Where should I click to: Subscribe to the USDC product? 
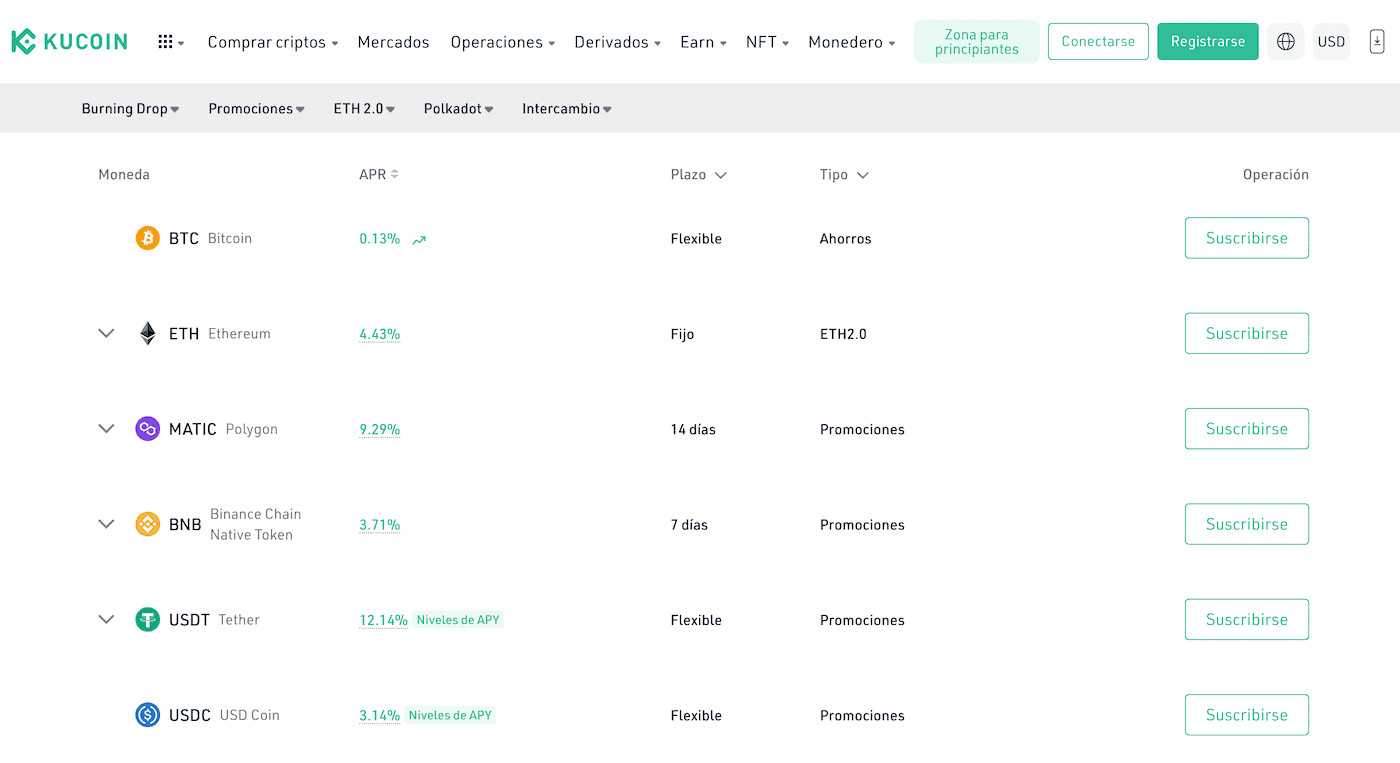(1247, 715)
